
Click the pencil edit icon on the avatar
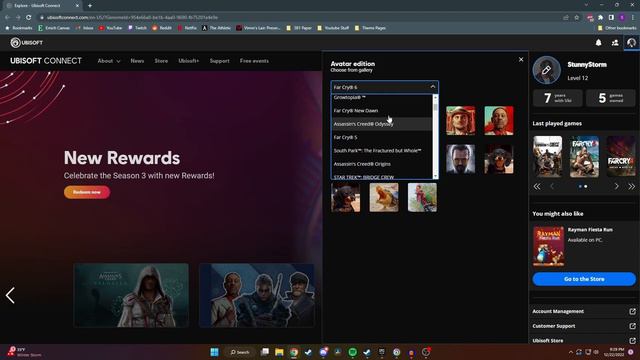pyautogui.click(x=546, y=70)
